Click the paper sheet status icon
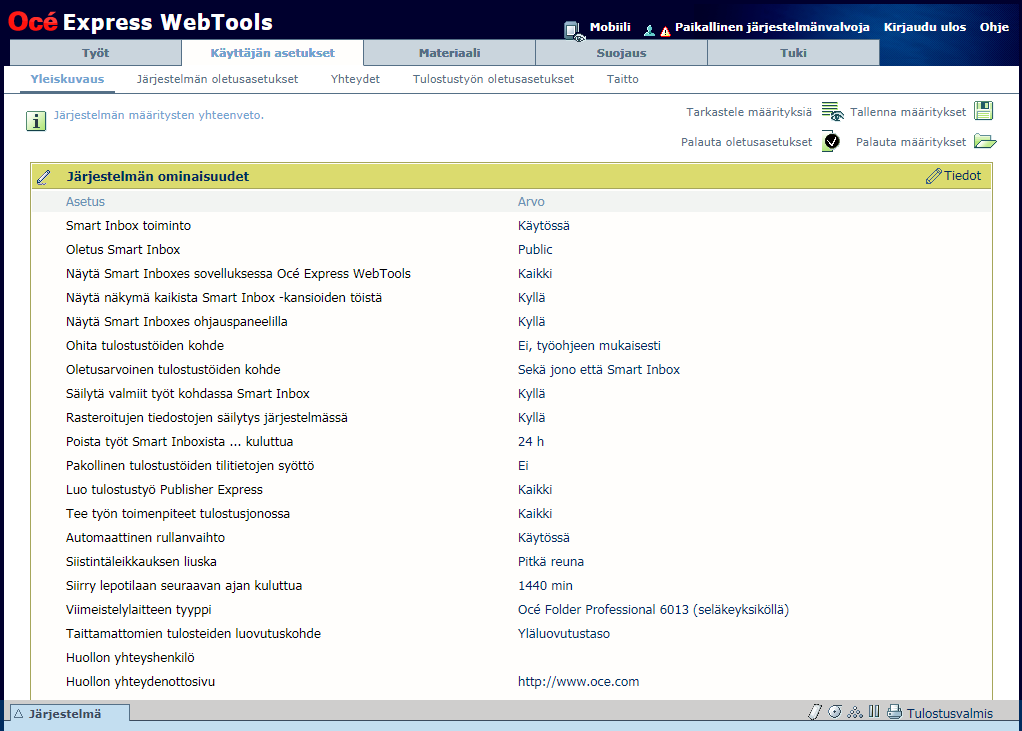This screenshot has height=731, width=1022. click(x=815, y=712)
